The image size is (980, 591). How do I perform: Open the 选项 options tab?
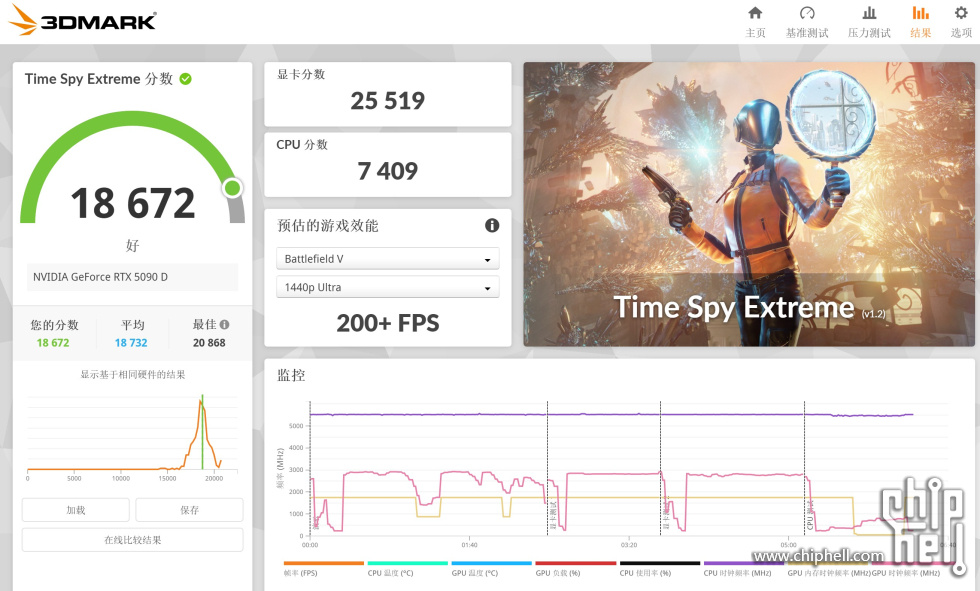pyautogui.click(x=961, y=22)
